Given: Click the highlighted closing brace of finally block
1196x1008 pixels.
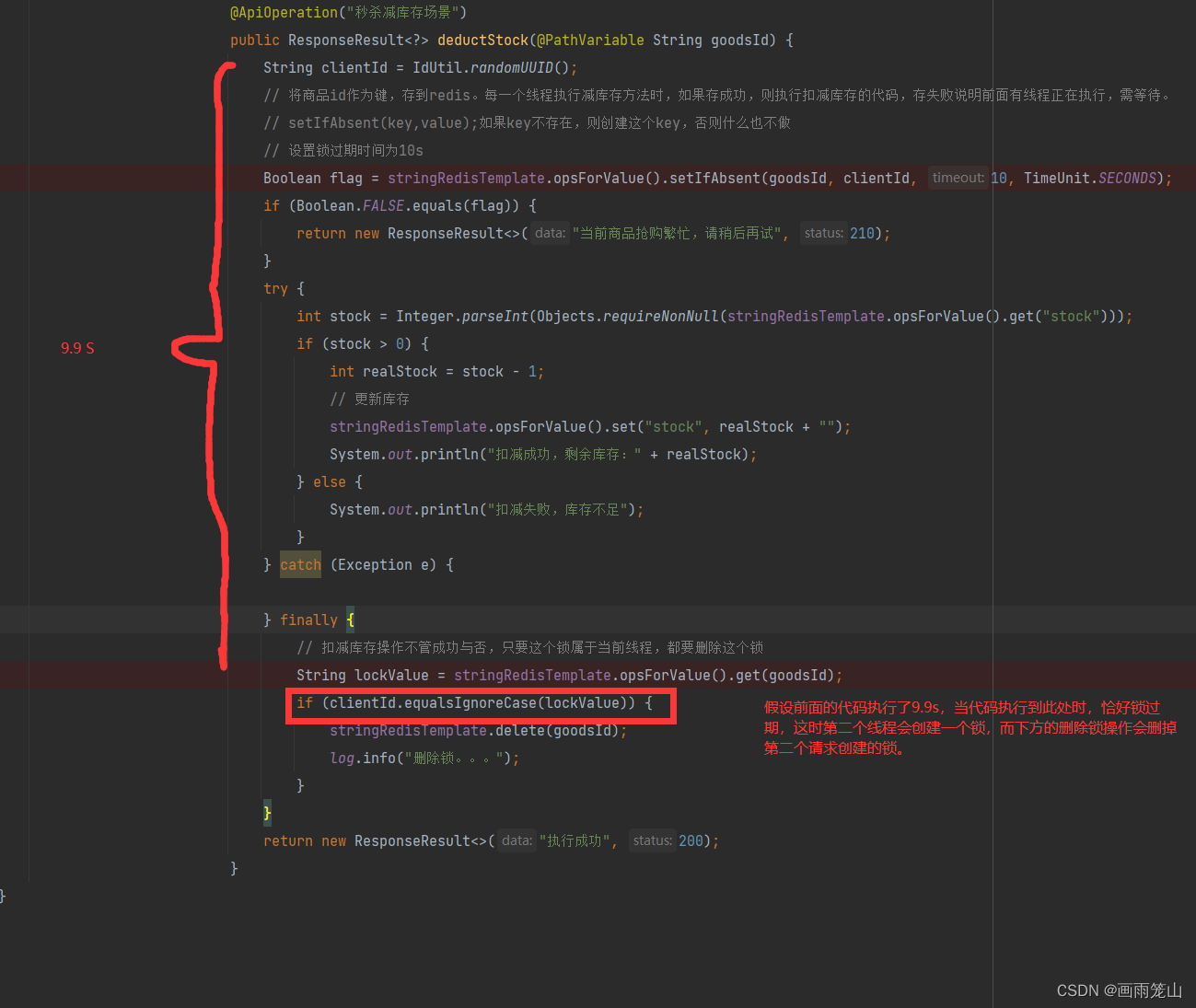Looking at the screenshot, I should (x=267, y=813).
